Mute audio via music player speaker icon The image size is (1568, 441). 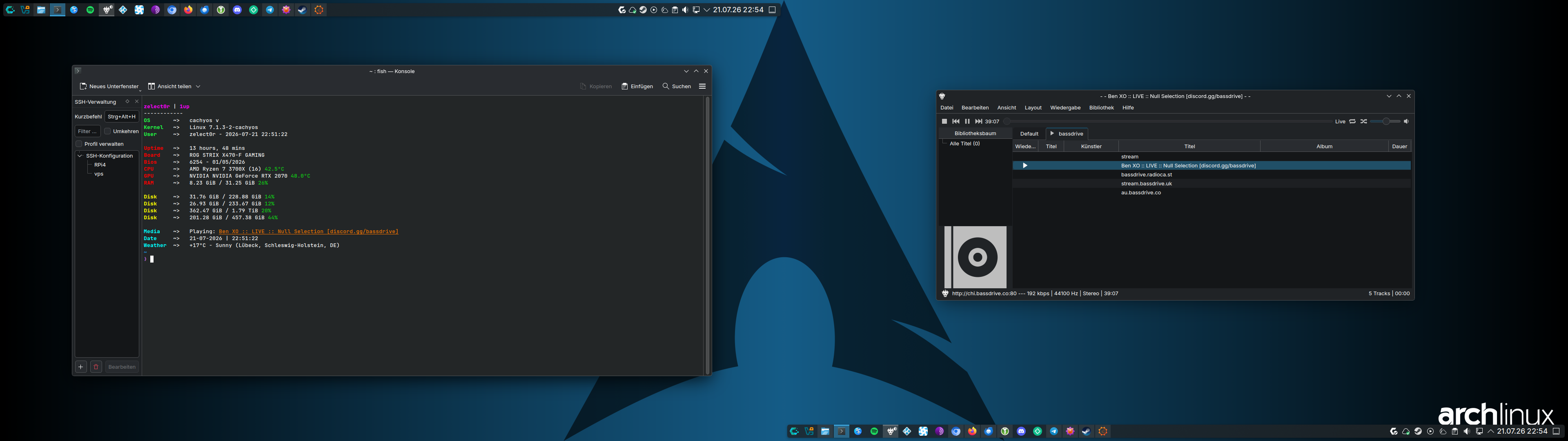pyautogui.click(x=1406, y=121)
